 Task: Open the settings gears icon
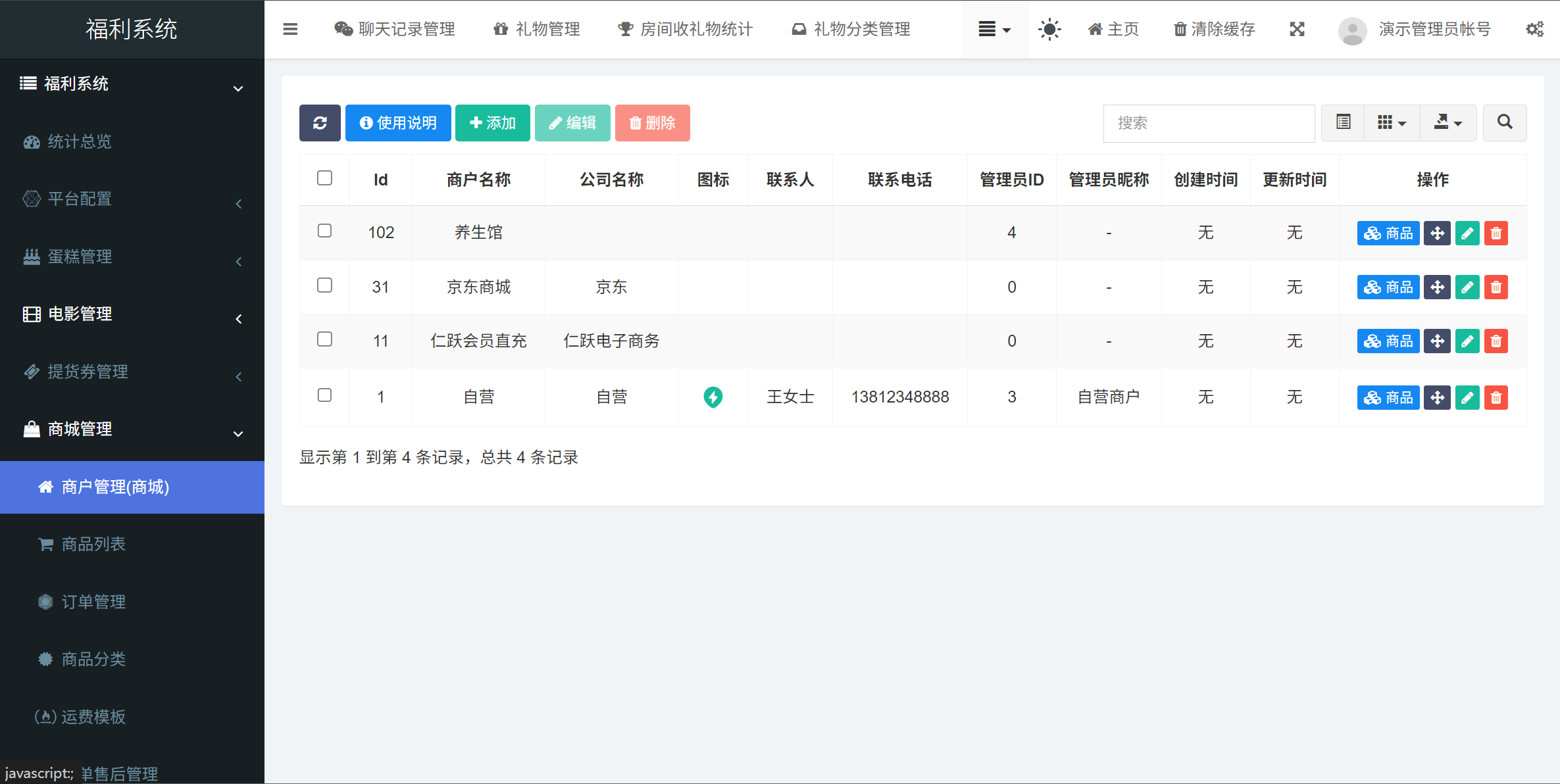coord(1535,29)
